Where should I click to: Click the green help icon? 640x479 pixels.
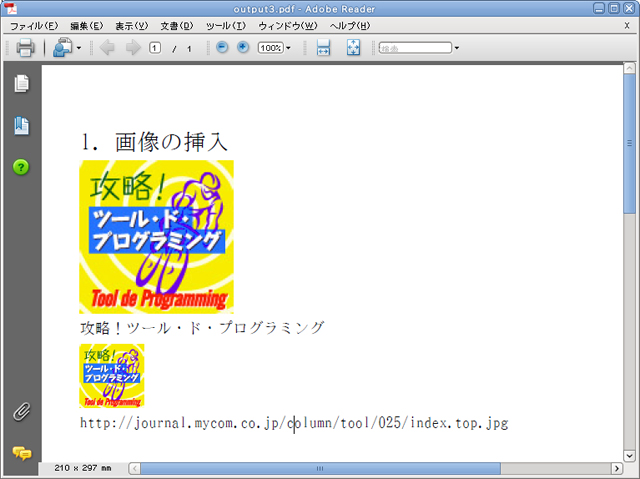[x=21, y=167]
